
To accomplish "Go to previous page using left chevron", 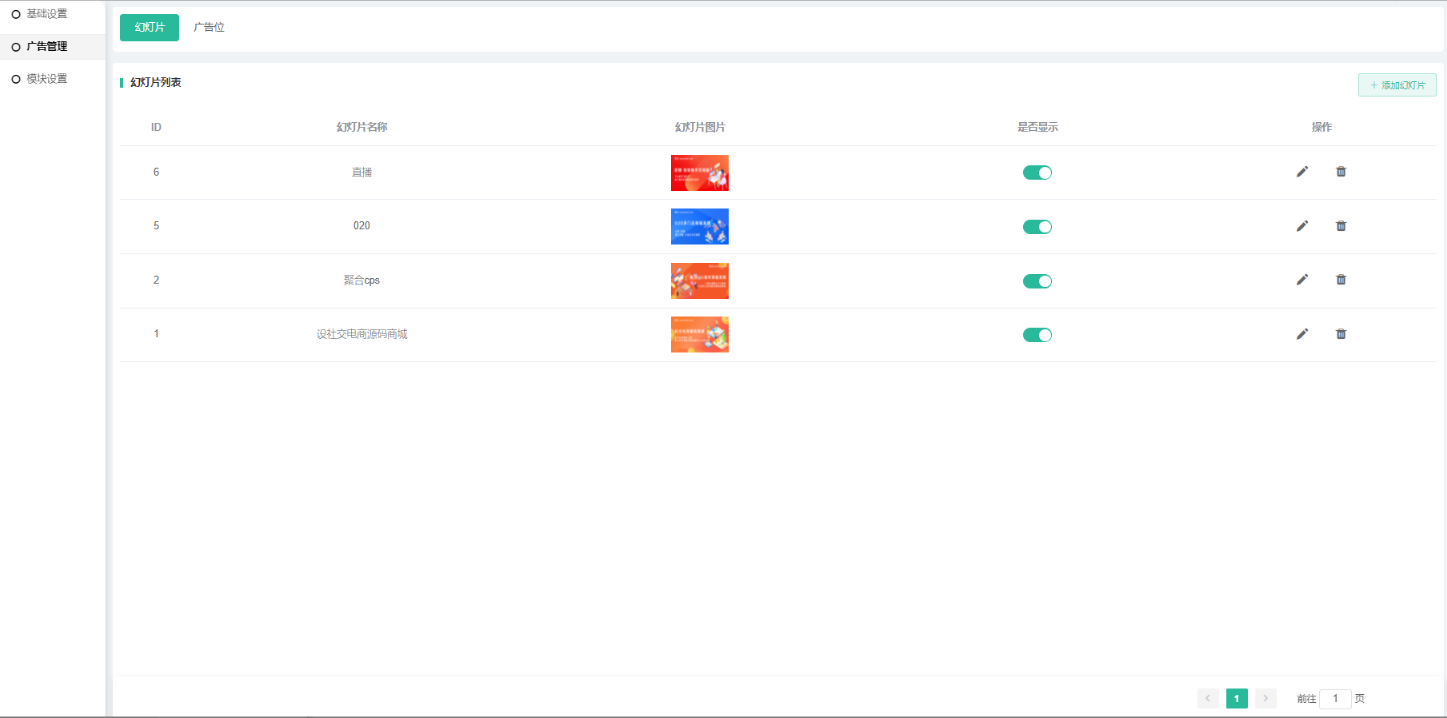I will pos(1208,698).
